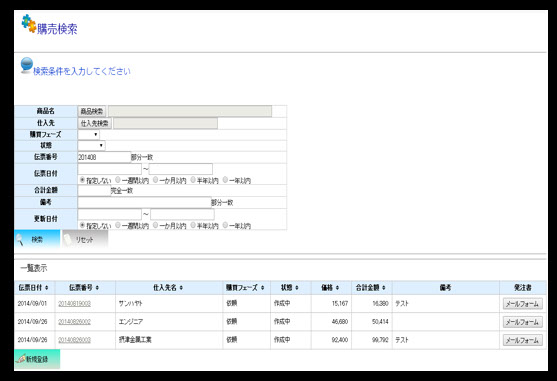Viewport: 557px width, 381px height.
Task: Click the 伝票番号 field containing 201408
Action: click(x=104, y=157)
